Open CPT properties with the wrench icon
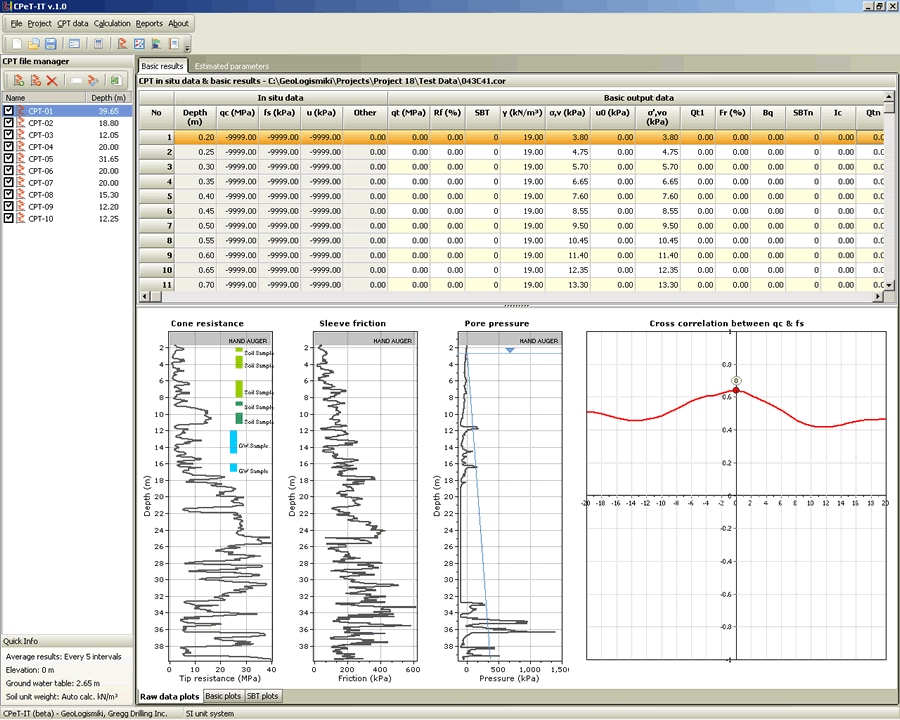 (x=93, y=80)
